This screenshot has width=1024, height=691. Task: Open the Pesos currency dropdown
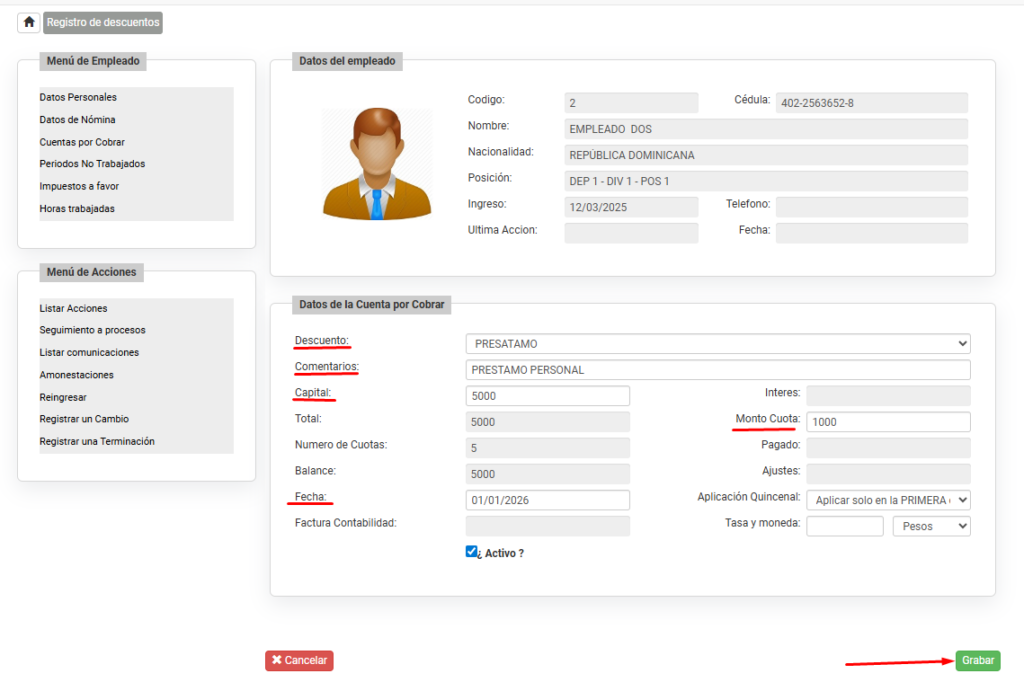pos(931,526)
